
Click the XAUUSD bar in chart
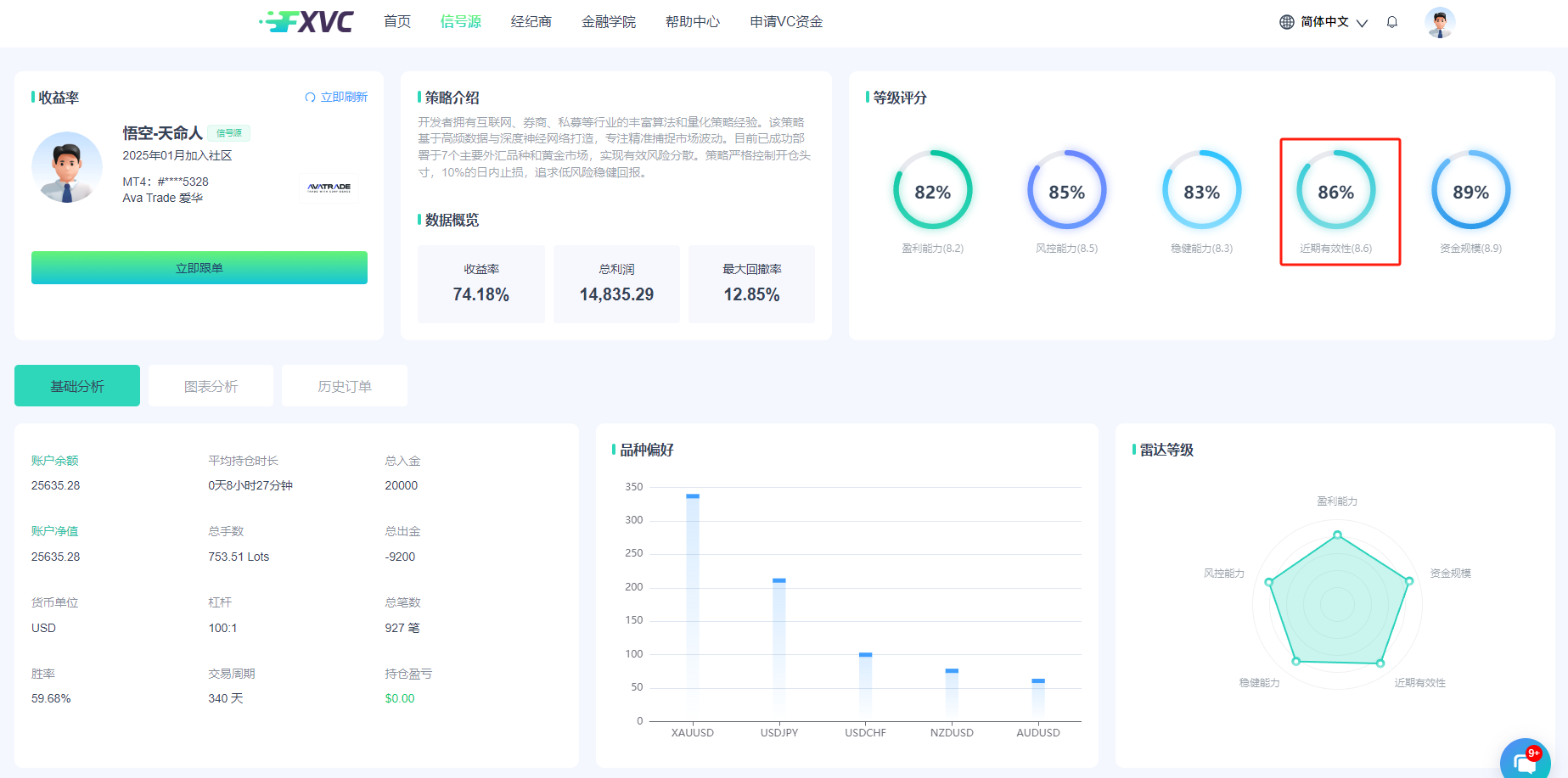pyautogui.click(x=693, y=602)
